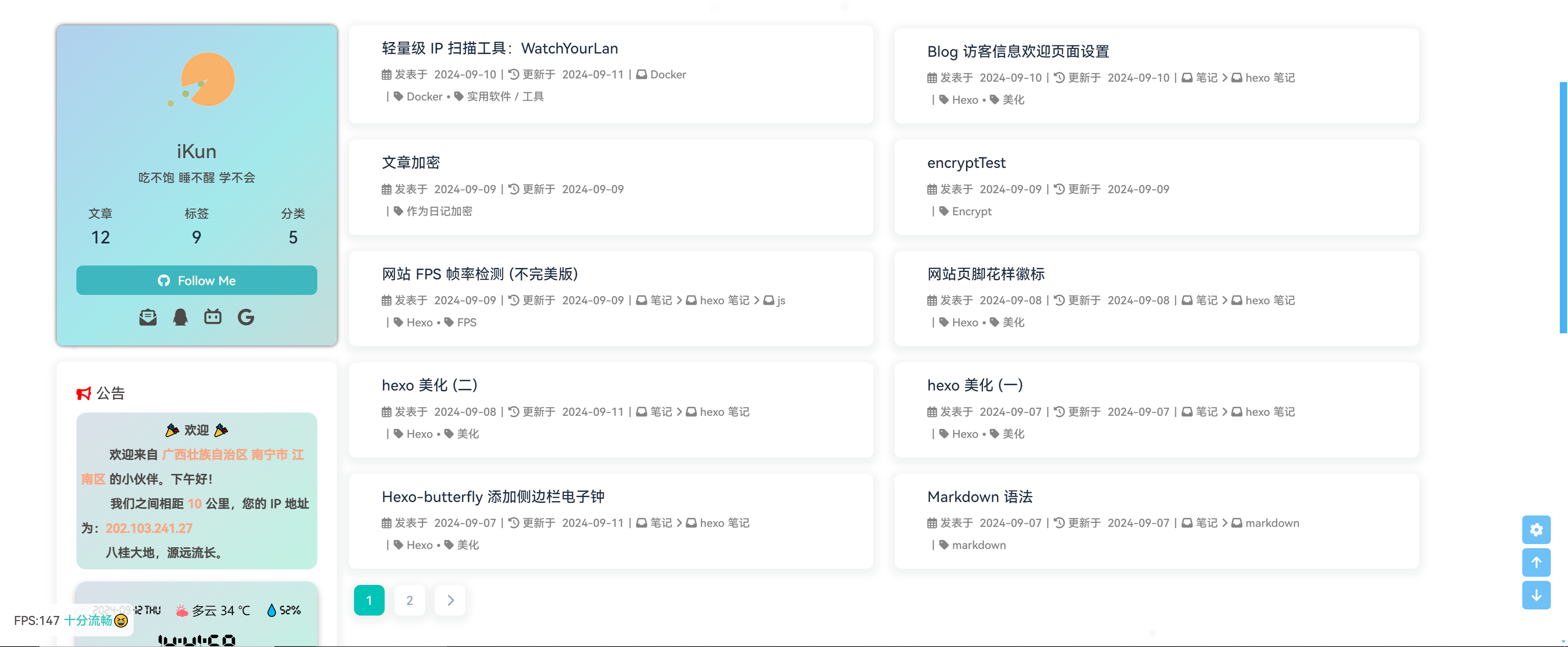Click the FPS tag link
Viewport: 1568px width, 647px height.
(x=466, y=323)
